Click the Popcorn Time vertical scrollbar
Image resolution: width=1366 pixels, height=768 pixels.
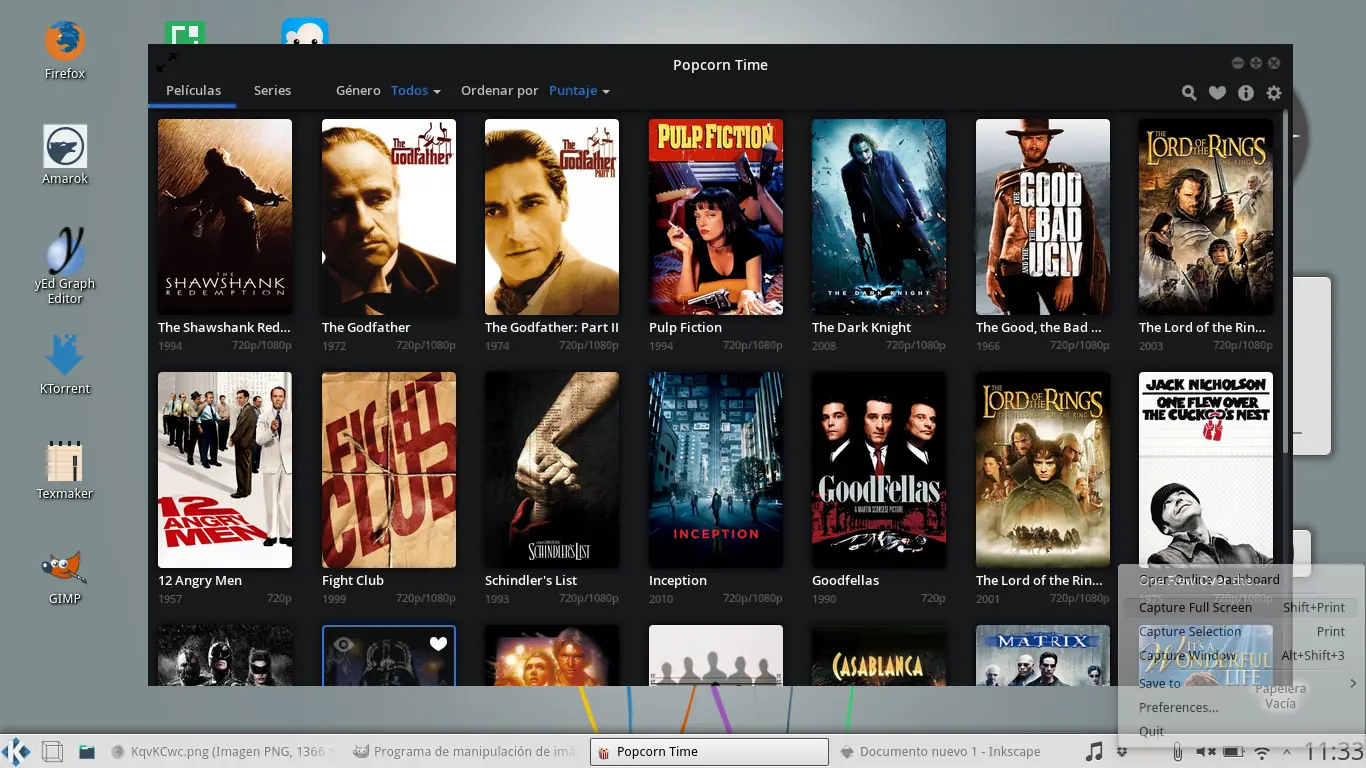[x=1286, y=280]
